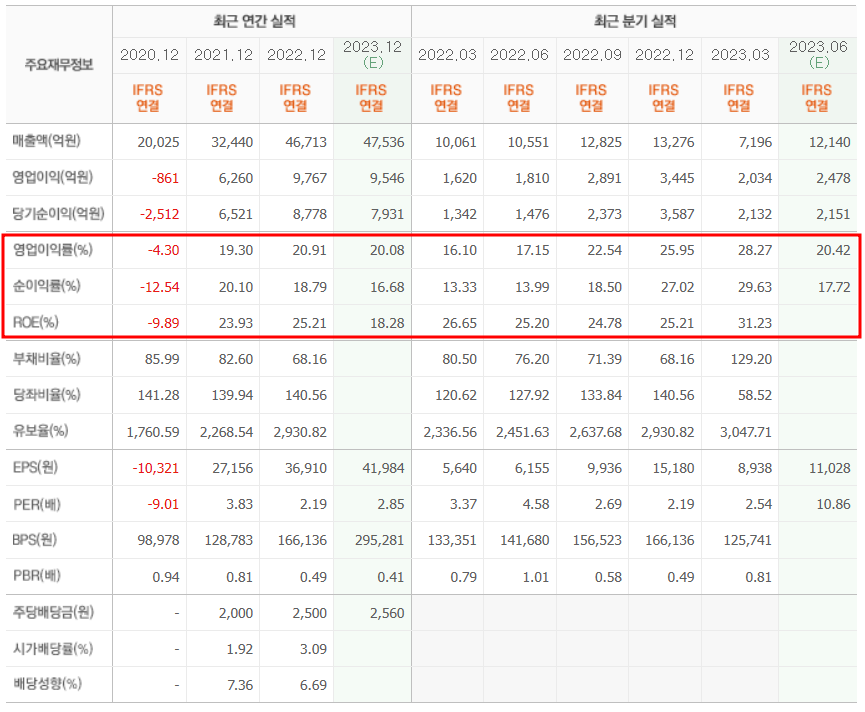
Task: Click the EPS value -10,321
Action: coord(156,468)
